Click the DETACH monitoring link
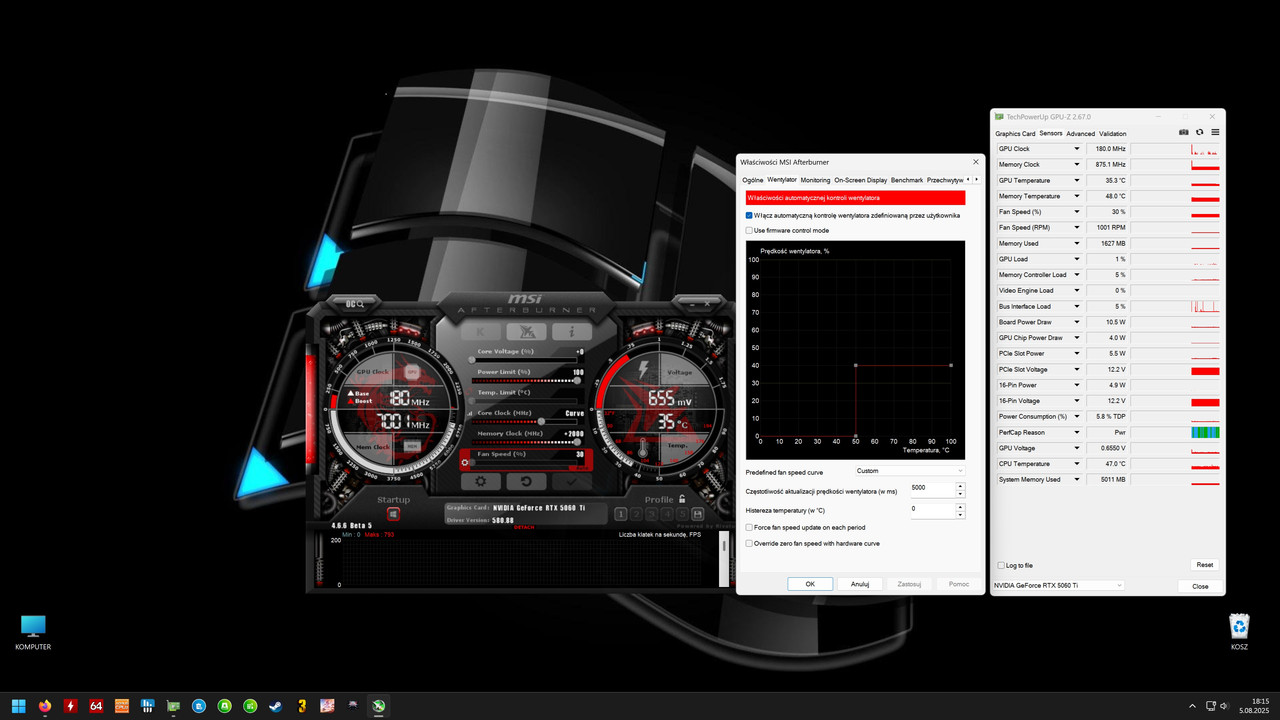 (524, 527)
